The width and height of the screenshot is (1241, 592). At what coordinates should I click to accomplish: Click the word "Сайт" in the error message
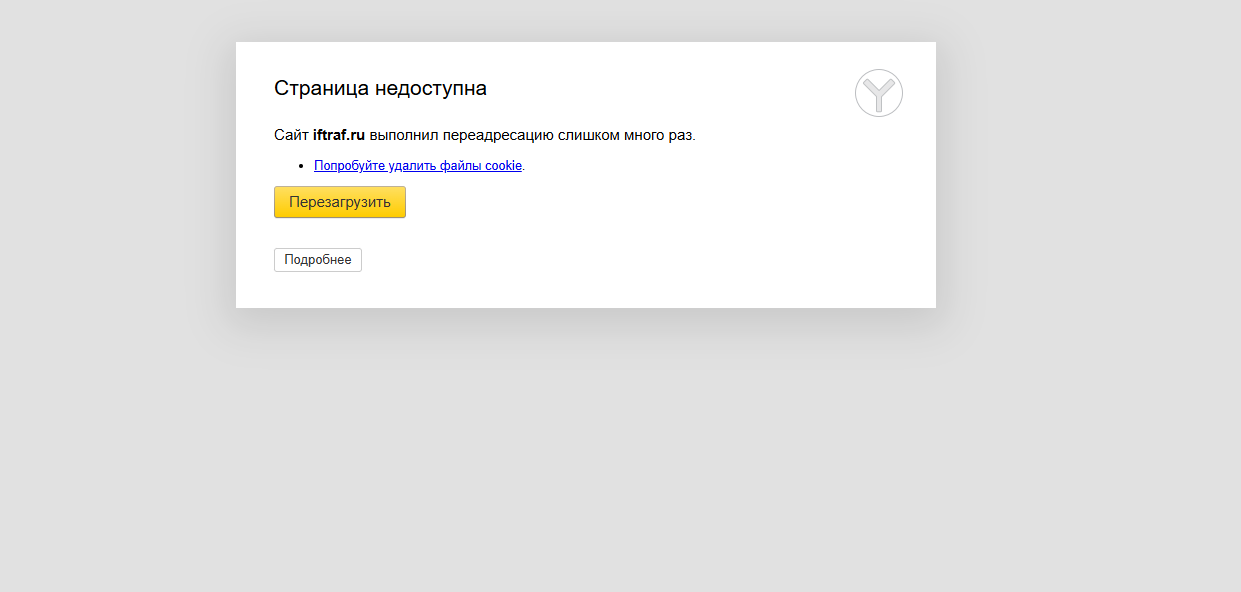[291, 135]
